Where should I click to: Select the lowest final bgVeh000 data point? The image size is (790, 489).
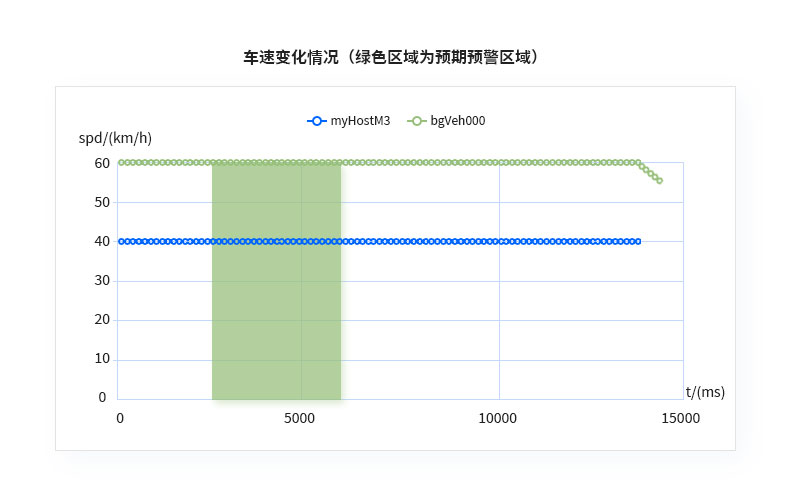click(x=659, y=181)
